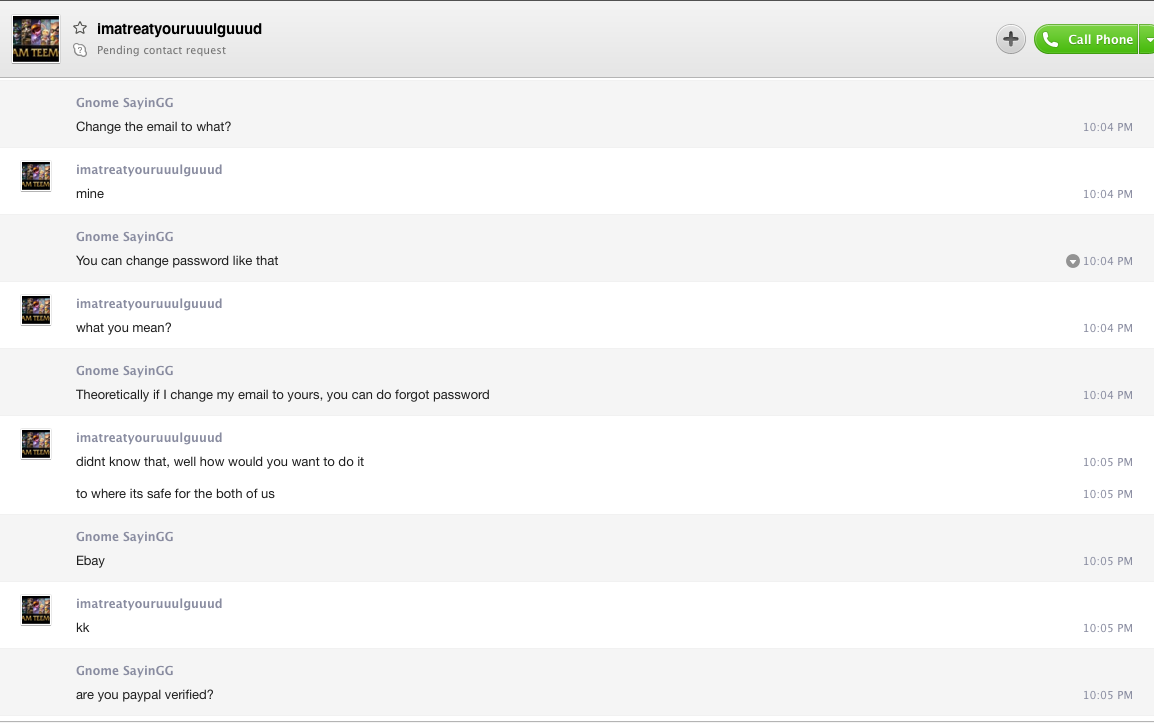Select the 'are you paypal verified?' message
Image resolution: width=1154 pixels, height=723 pixels.
144,695
